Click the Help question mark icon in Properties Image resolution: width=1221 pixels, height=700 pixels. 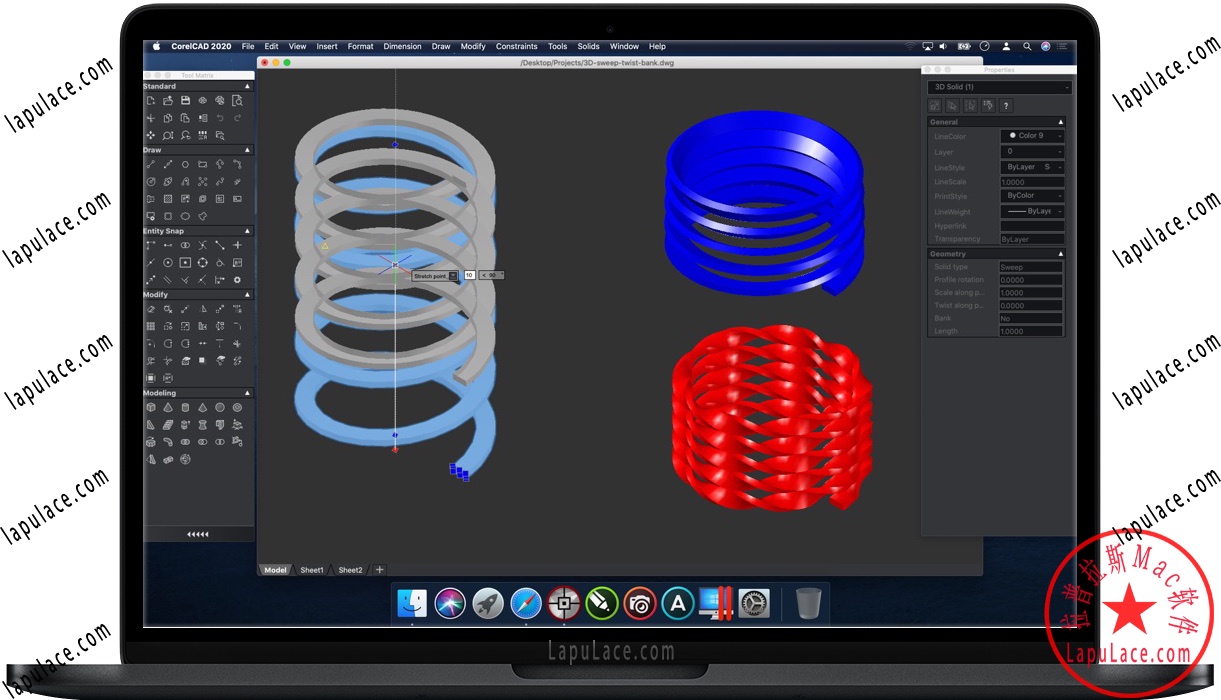pos(1006,105)
